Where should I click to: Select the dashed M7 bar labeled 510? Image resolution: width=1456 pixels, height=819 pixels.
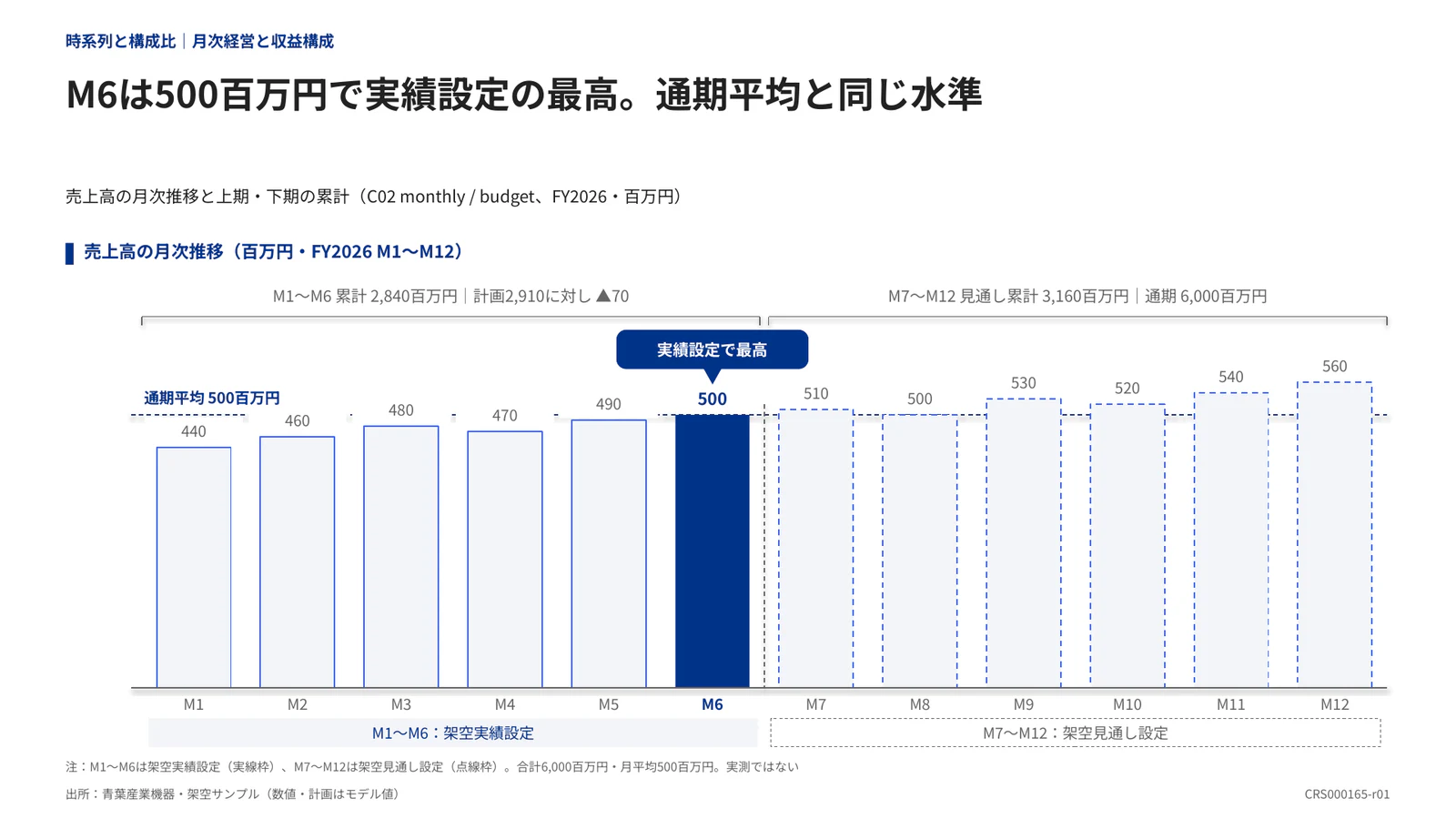click(x=816, y=548)
